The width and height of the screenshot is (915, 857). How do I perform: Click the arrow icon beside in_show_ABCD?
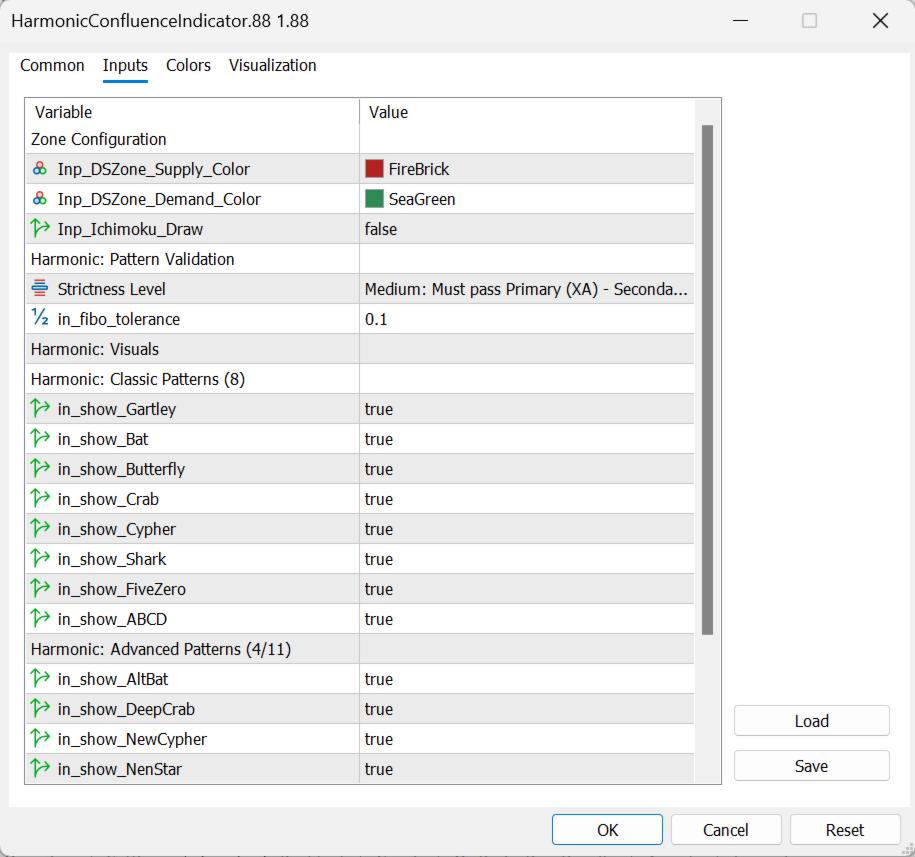pos(40,619)
